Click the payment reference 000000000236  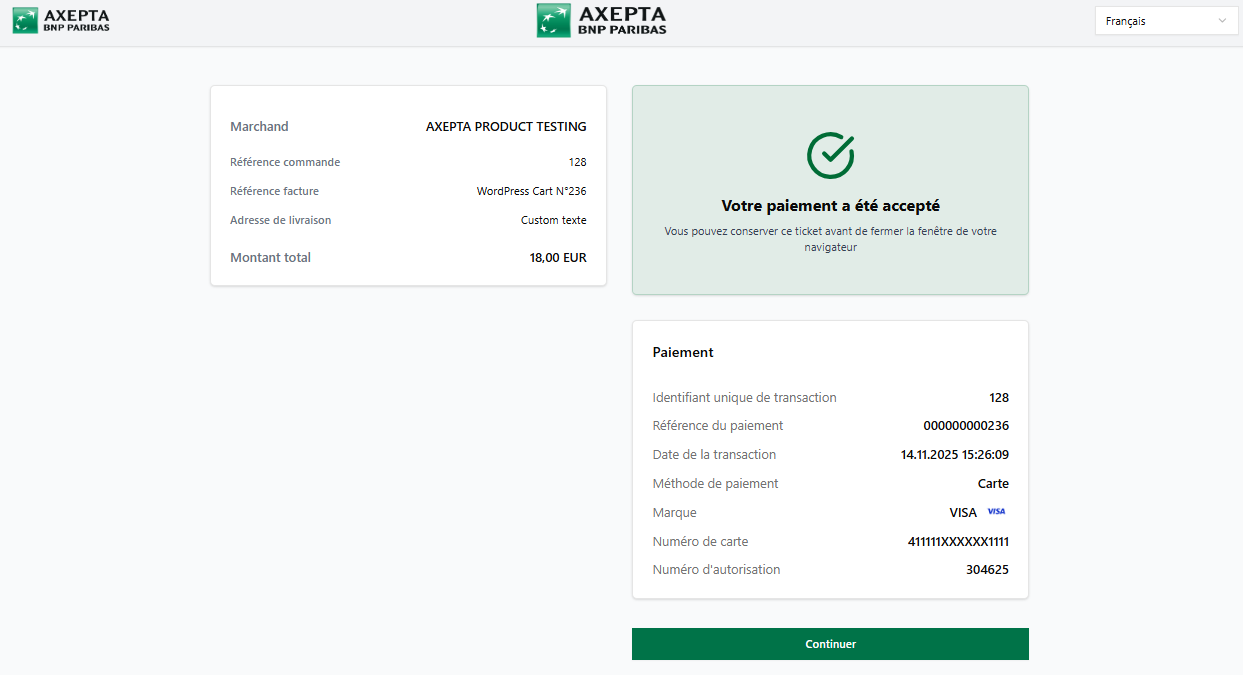click(965, 426)
